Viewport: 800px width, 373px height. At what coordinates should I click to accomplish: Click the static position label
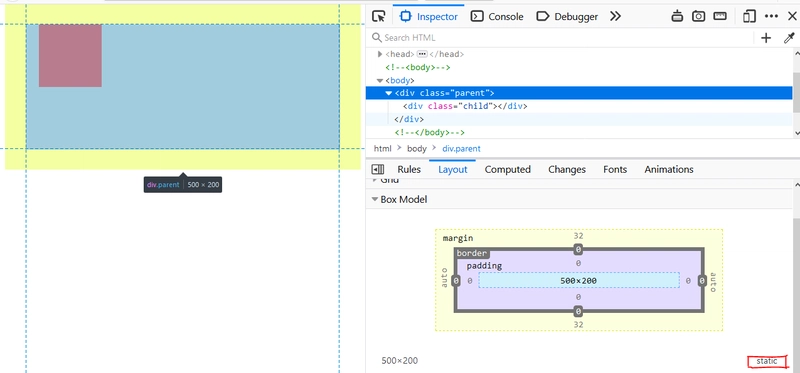tap(767, 361)
